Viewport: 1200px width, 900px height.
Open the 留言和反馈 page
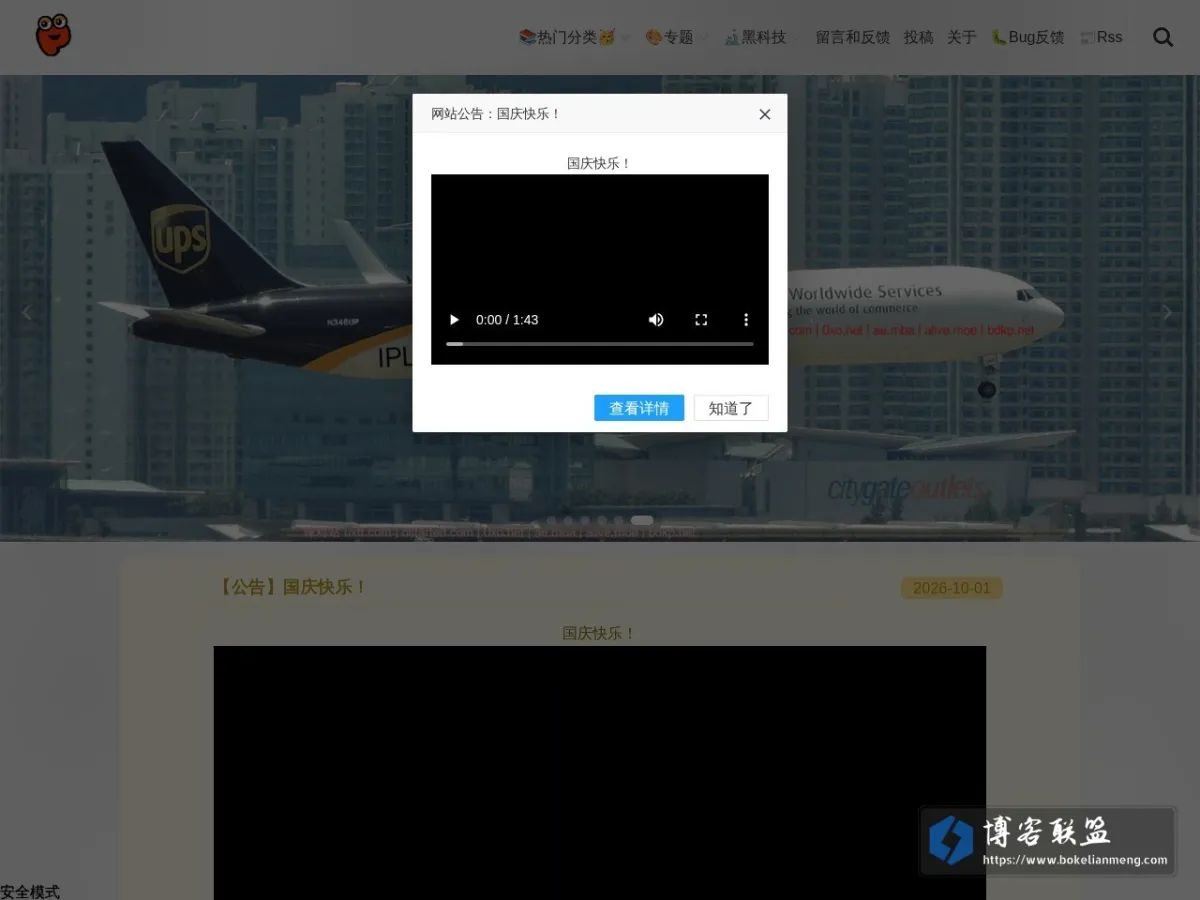[x=852, y=37]
